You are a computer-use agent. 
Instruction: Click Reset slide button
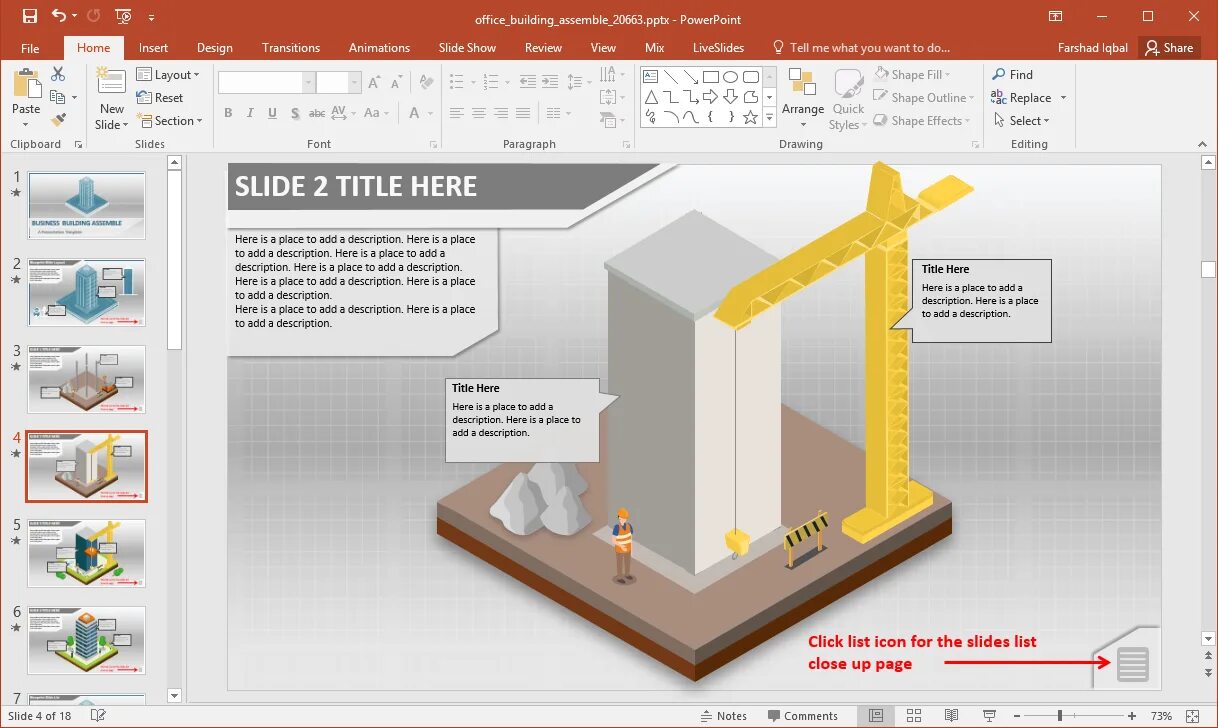click(x=160, y=98)
